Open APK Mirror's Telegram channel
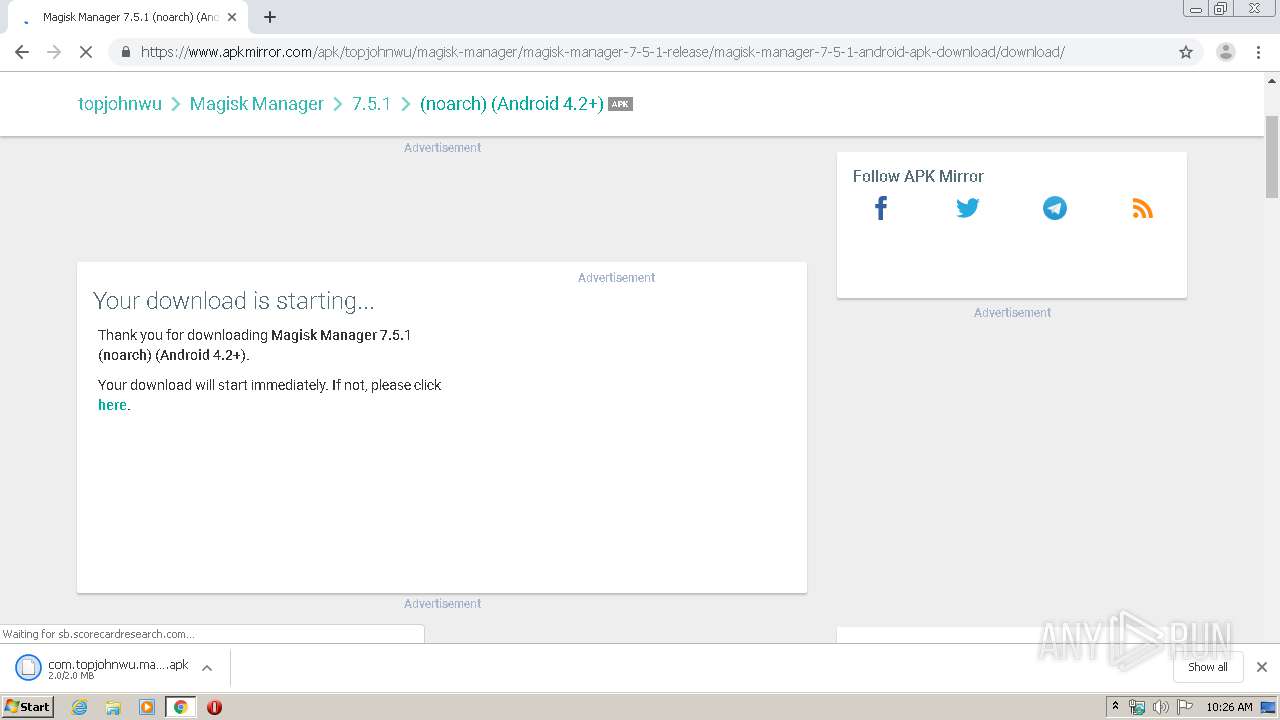This screenshot has width=1280, height=720. (1055, 208)
